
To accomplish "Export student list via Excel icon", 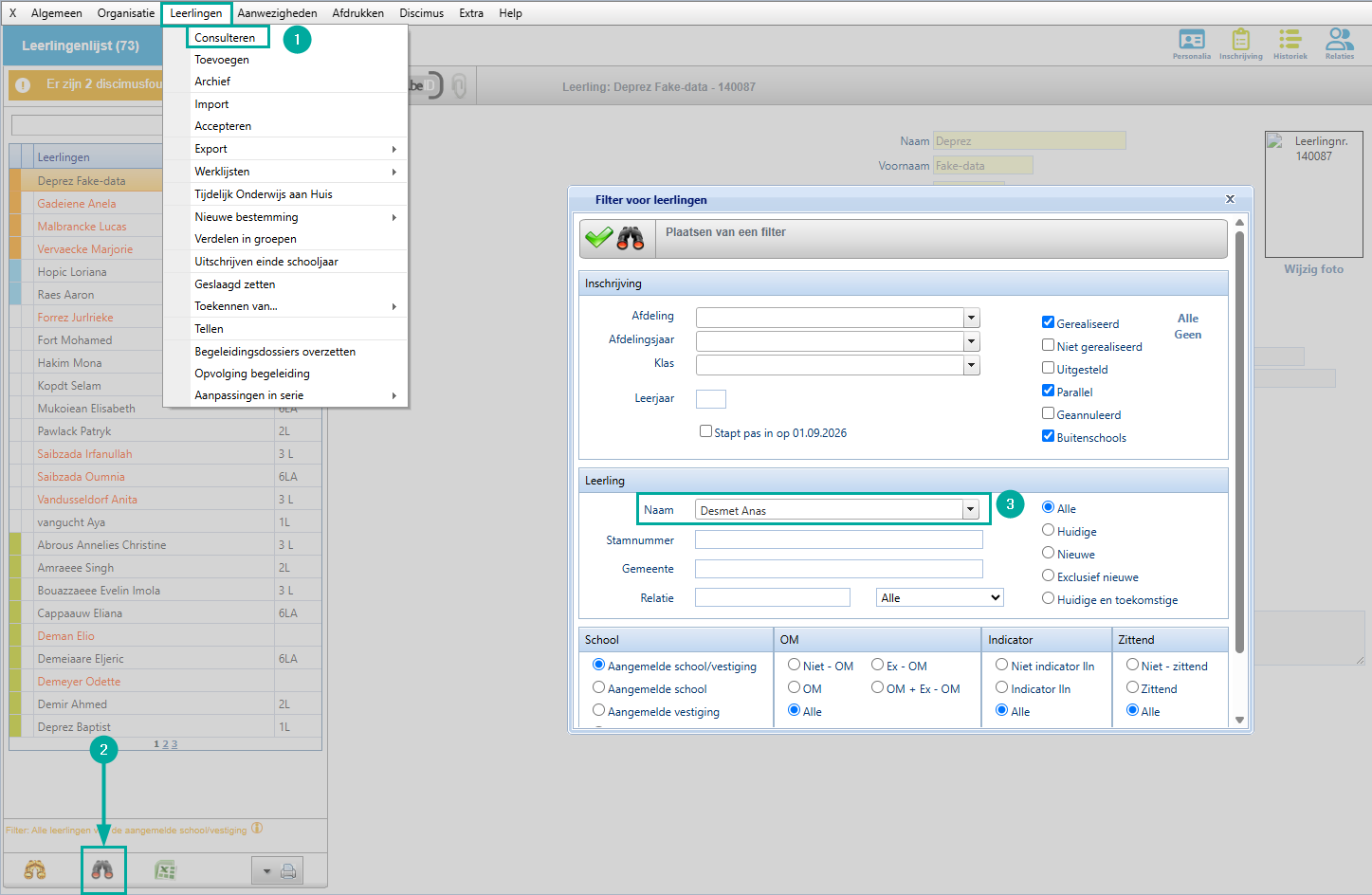I will pyautogui.click(x=166, y=870).
